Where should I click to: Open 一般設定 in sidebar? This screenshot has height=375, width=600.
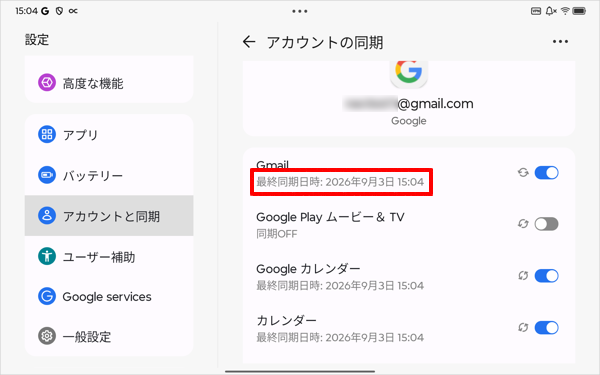click(109, 336)
